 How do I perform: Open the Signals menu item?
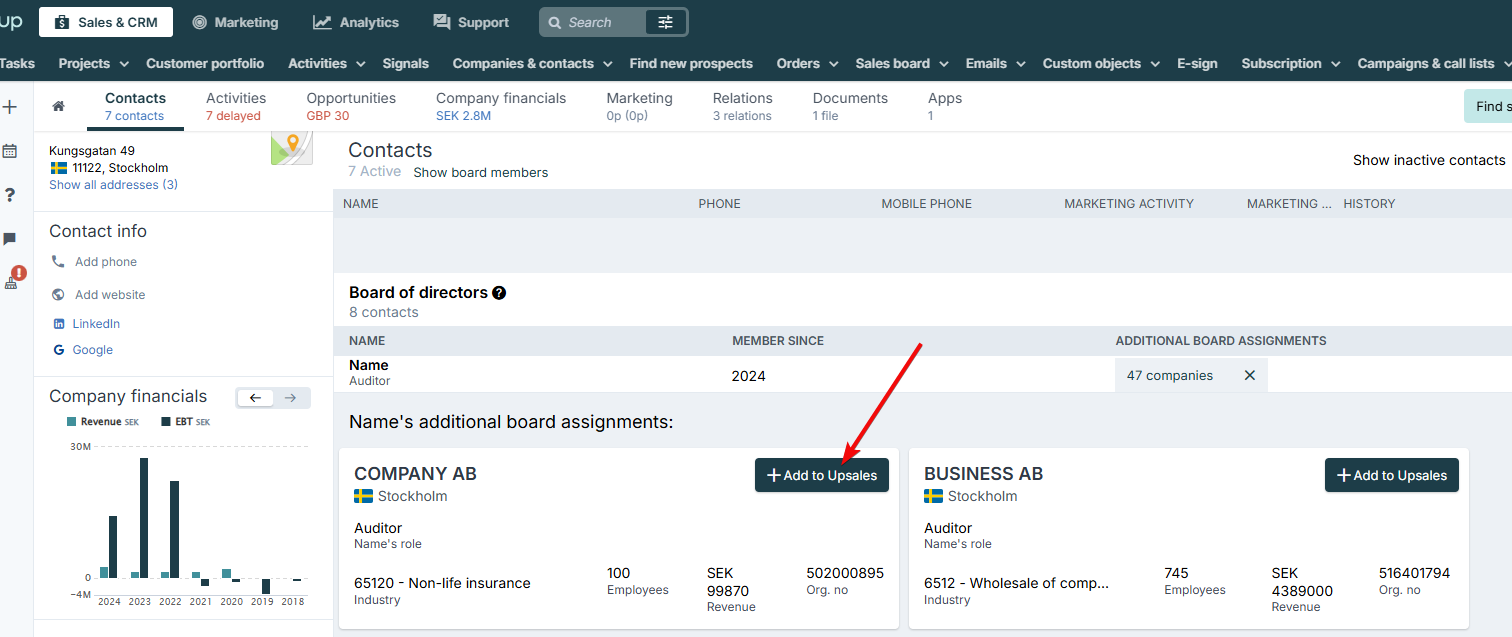pyautogui.click(x=405, y=63)
